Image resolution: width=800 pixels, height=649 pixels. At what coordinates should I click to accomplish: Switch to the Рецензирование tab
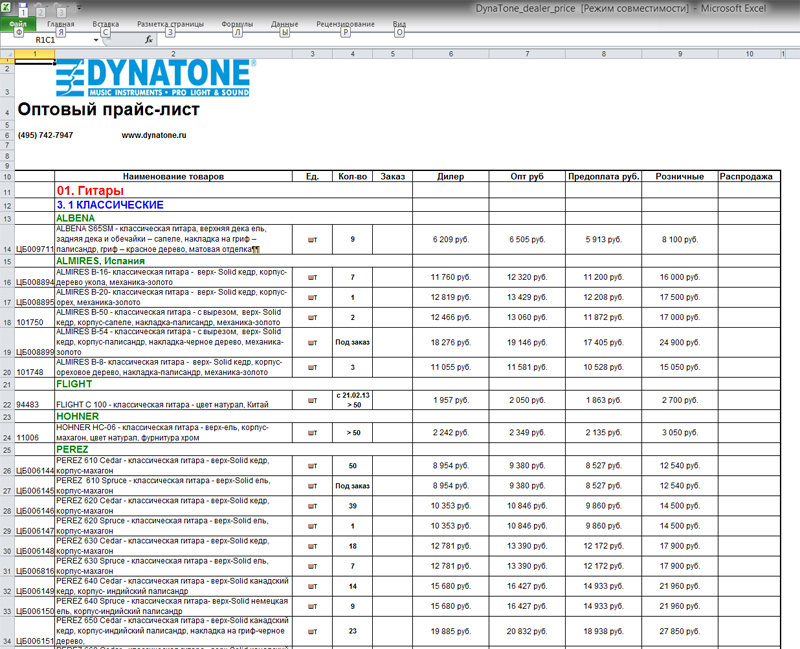tap(345, 24)
